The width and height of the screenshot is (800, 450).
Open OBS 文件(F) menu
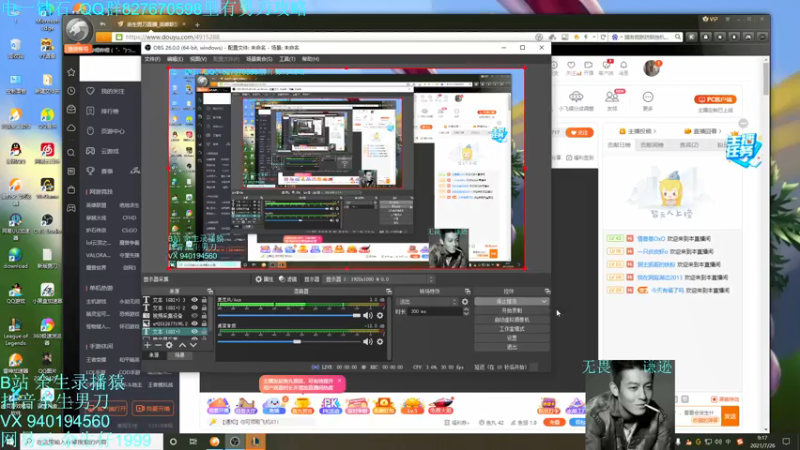tap(152, 59)
